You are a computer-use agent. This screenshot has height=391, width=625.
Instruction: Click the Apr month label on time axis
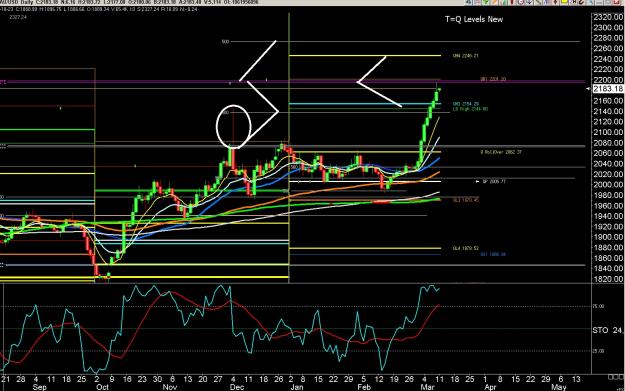click(490, 387)
